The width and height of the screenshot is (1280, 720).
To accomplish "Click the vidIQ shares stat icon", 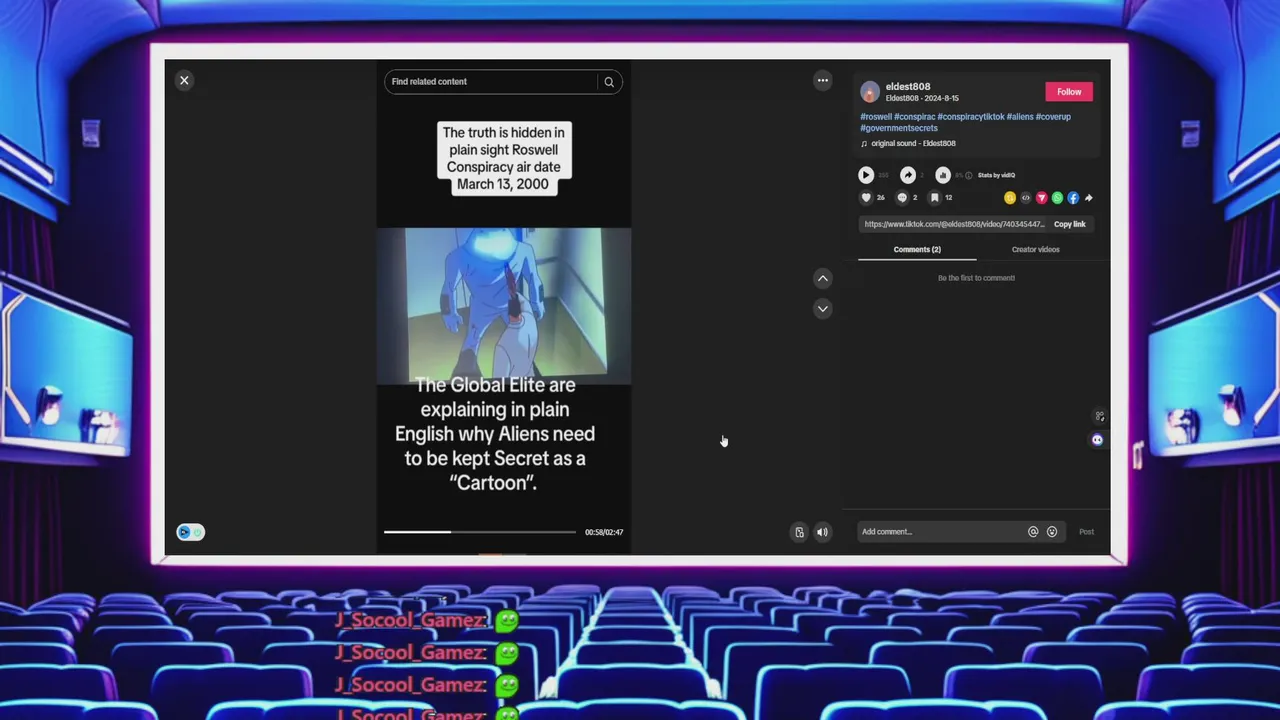I will pyautogui.click(x=908, y=175).
